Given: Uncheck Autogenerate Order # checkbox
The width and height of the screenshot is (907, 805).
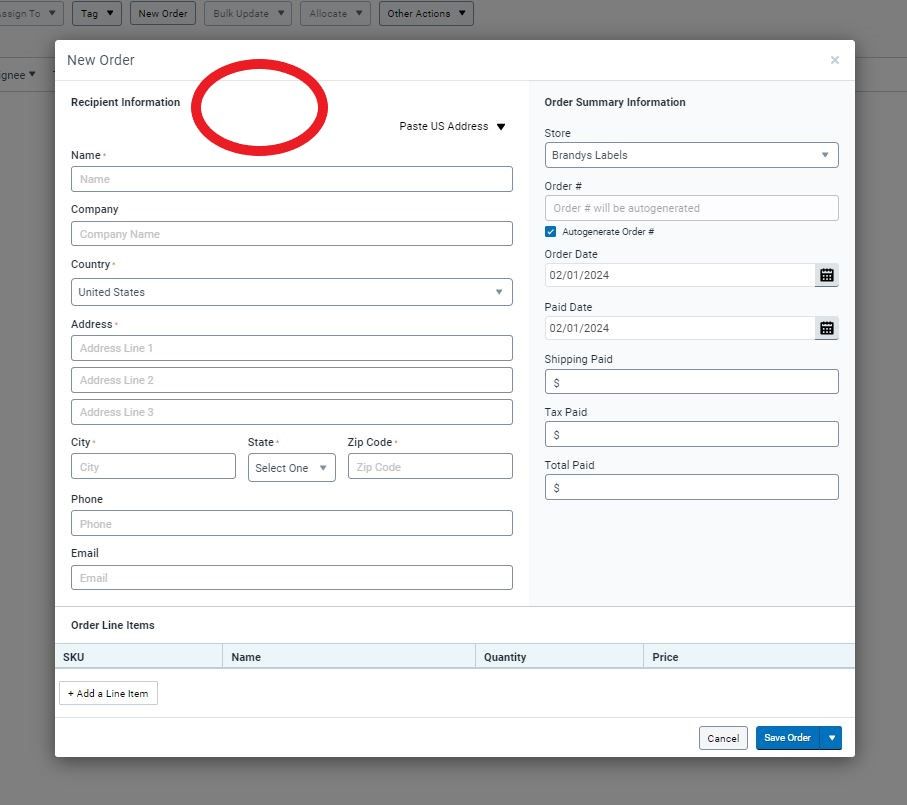Looking at the screenshot, I should [551, 232].
